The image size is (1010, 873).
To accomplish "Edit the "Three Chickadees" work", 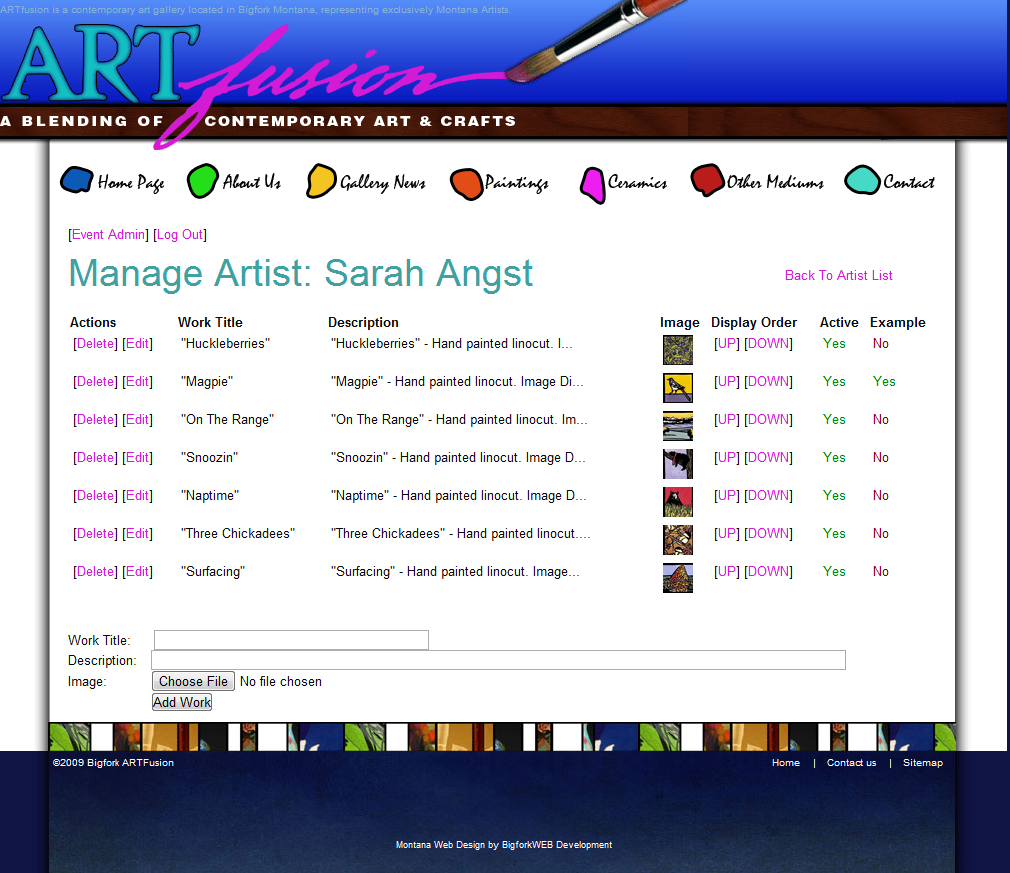I will (137, 534).
